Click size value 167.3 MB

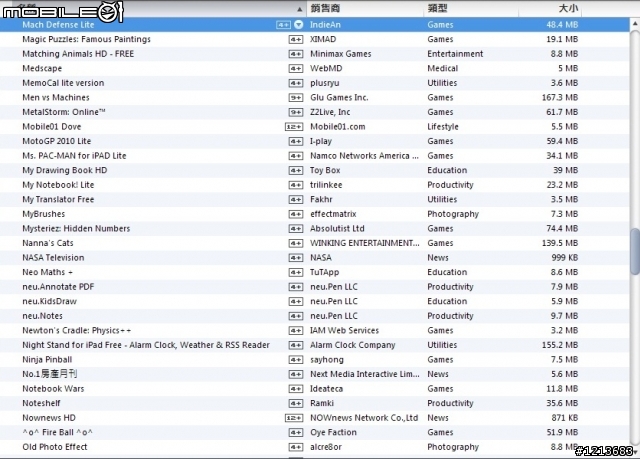(560, 98)
